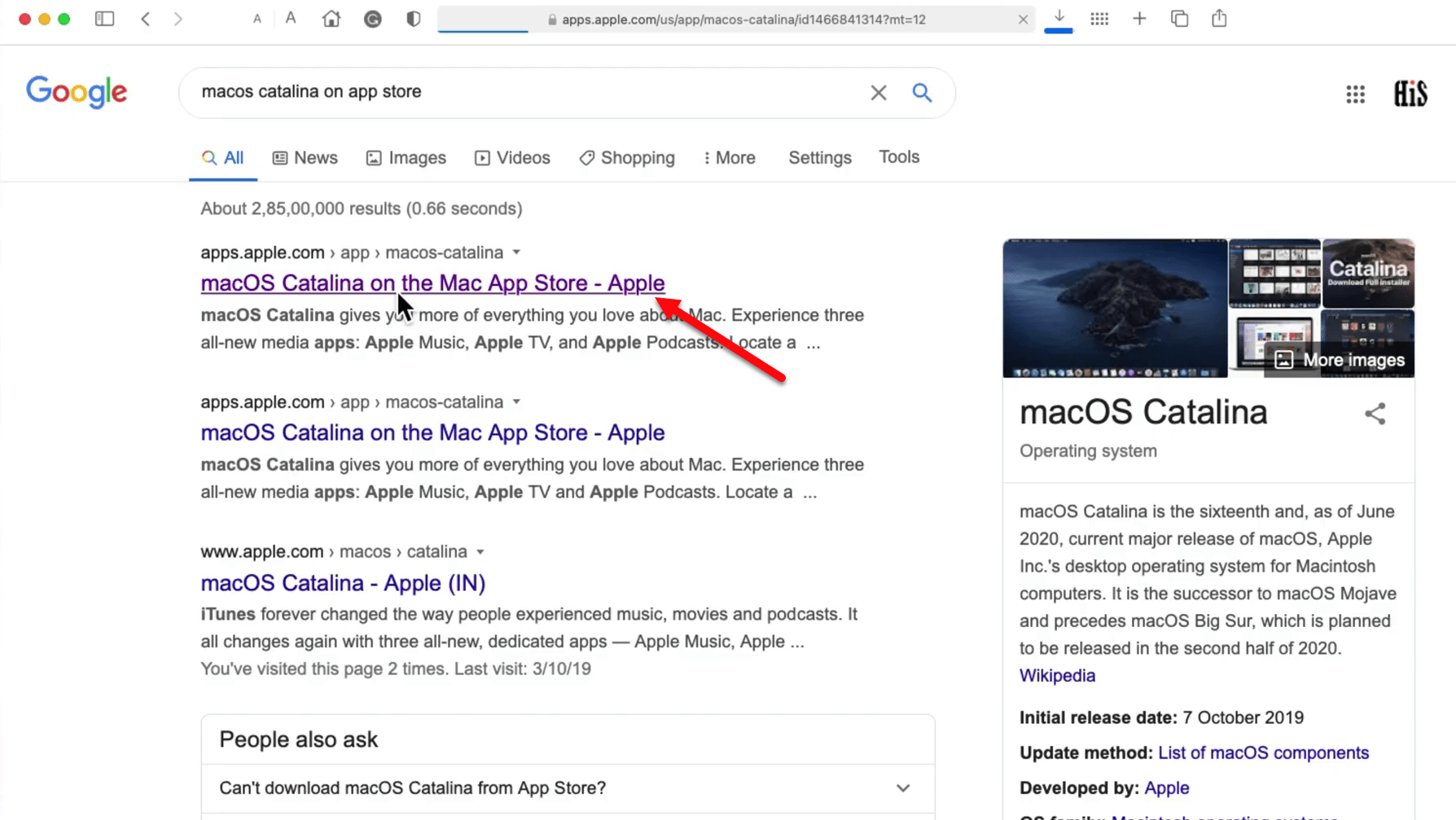This screenshot has width=1456, height=820.
Task: Clear the Google search box text
Action: (x=878, y=93)
